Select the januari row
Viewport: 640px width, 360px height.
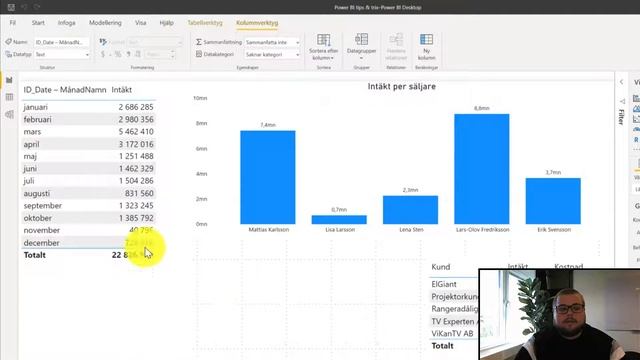pos(89,107)
